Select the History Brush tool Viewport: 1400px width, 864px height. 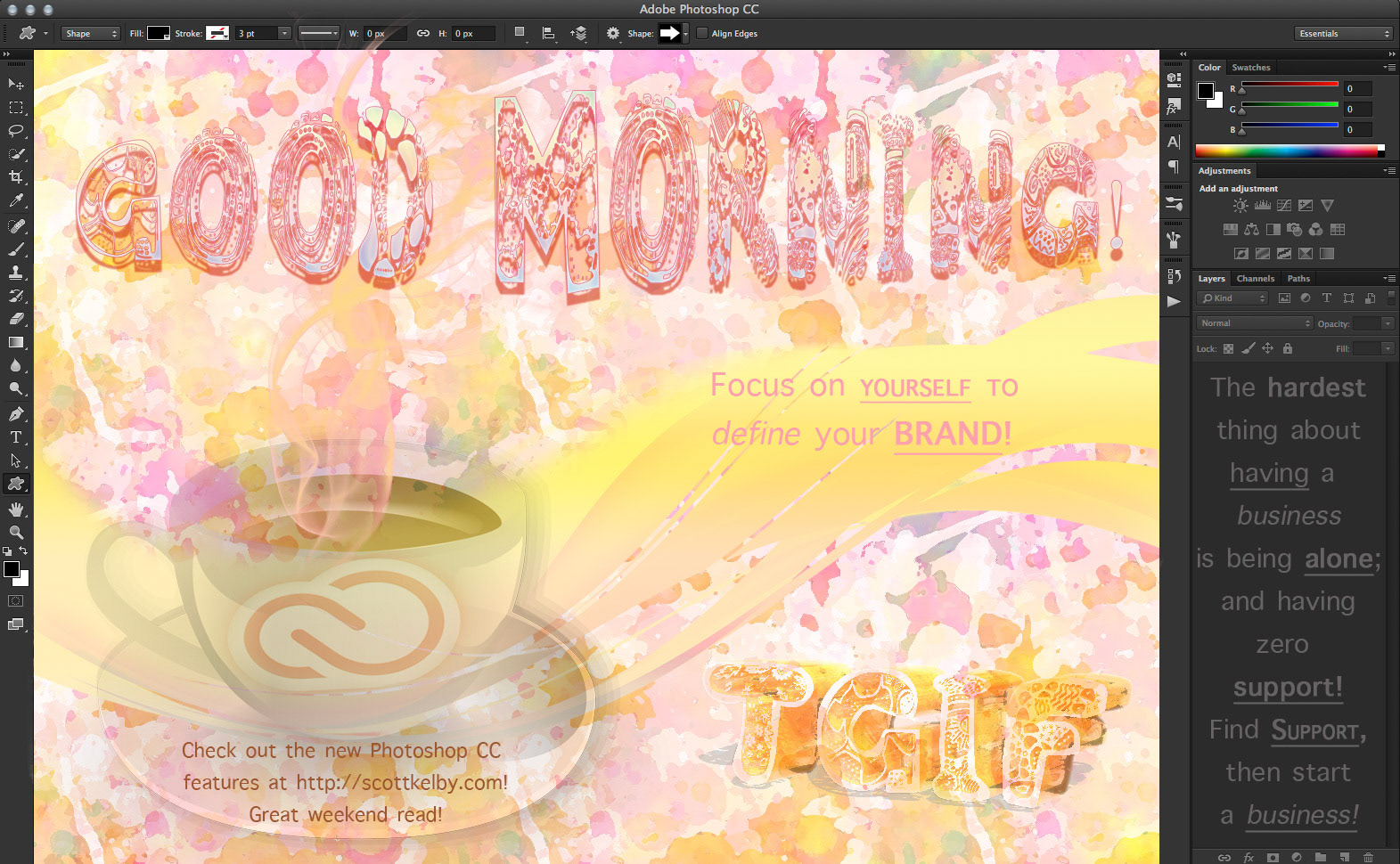click(x=16, y=296)
